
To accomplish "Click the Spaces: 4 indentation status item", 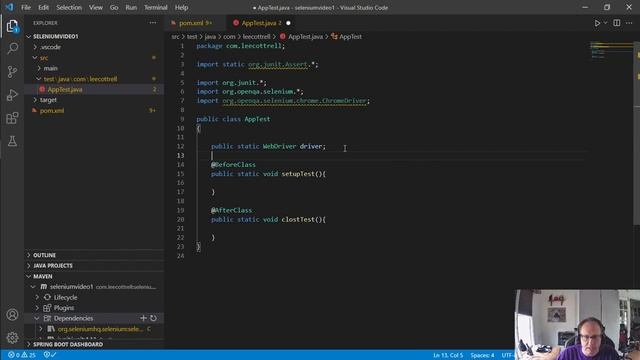I will [482, 355].
